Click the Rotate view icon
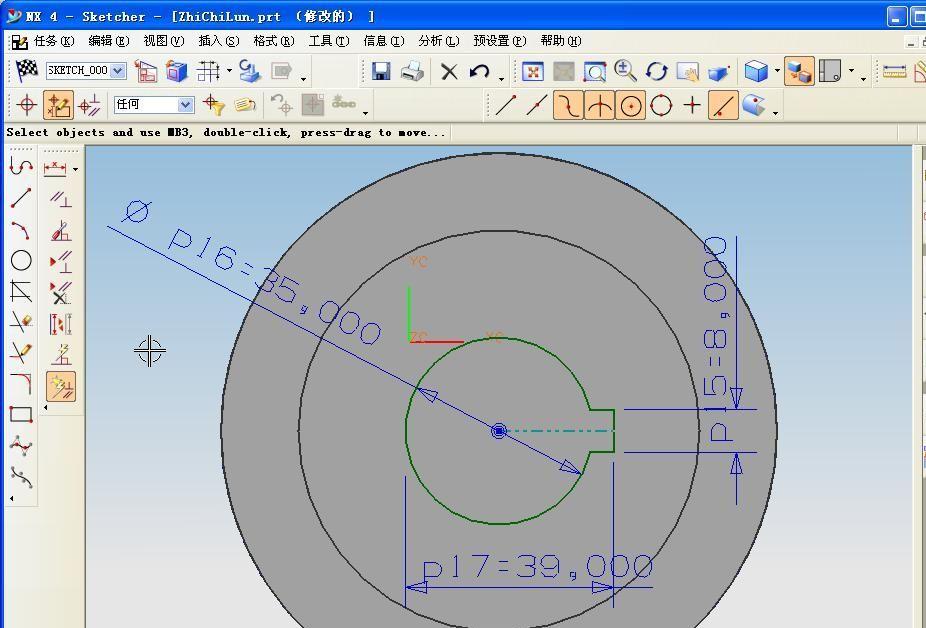Screen dimensions: 926x628 pyautogui.click(x=656, y=71)
